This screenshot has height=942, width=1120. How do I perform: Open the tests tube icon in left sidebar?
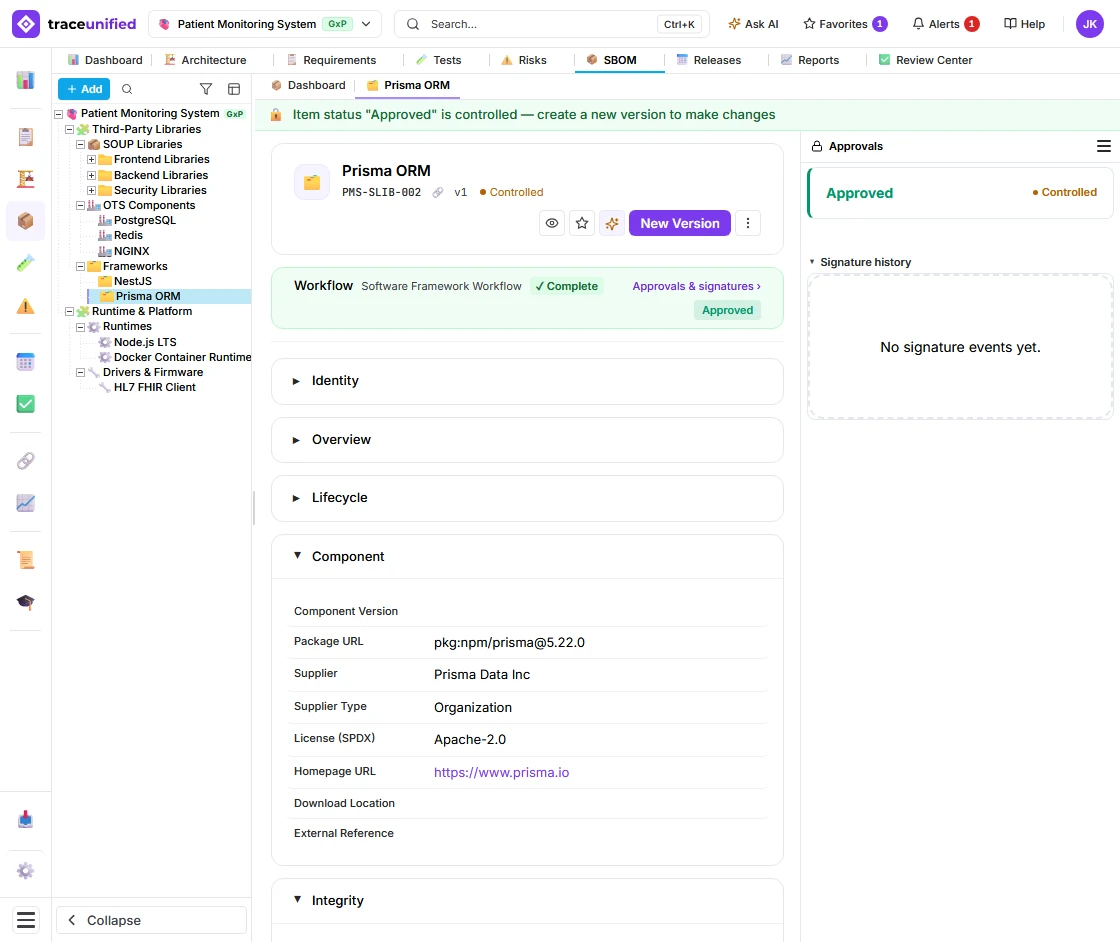pyautogui.click(x=26, y=264)
